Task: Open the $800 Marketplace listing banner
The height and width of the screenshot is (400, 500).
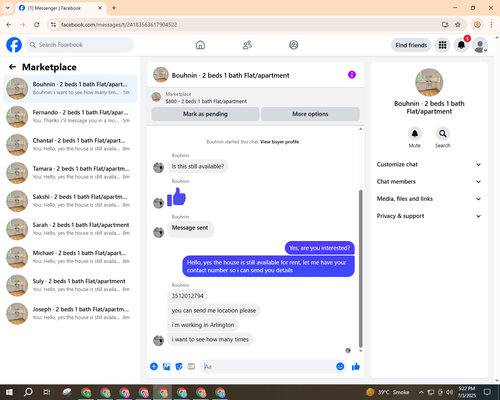Action: (x=256, y=98)
